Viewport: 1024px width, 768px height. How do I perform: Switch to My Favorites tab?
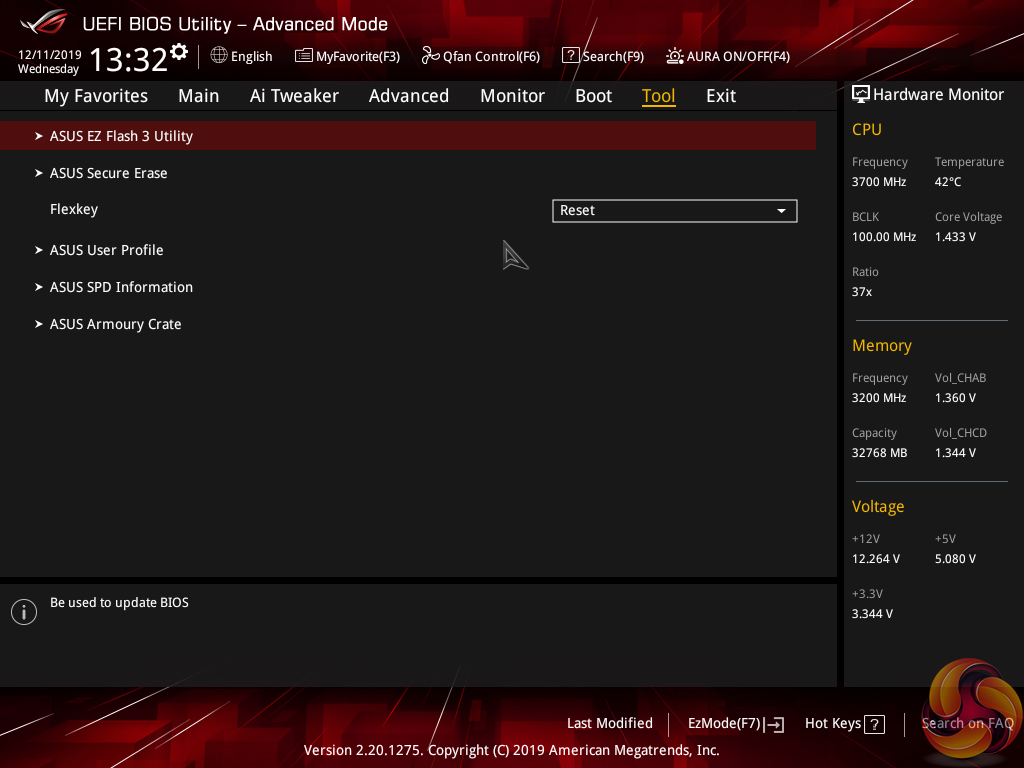click(96, 96)
